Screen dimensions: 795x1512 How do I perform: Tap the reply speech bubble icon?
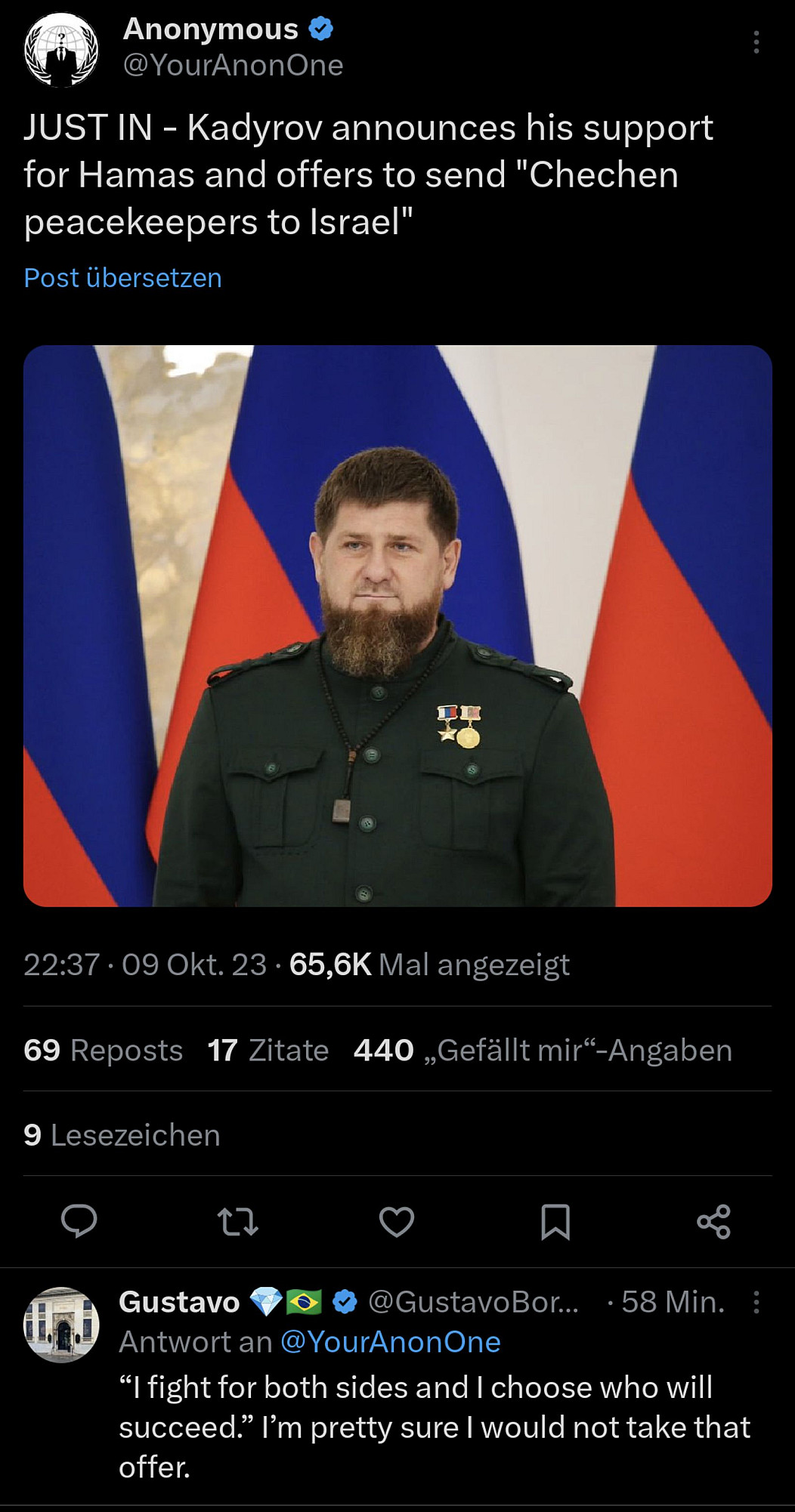pyautogui.click(x=79, y=1221)
